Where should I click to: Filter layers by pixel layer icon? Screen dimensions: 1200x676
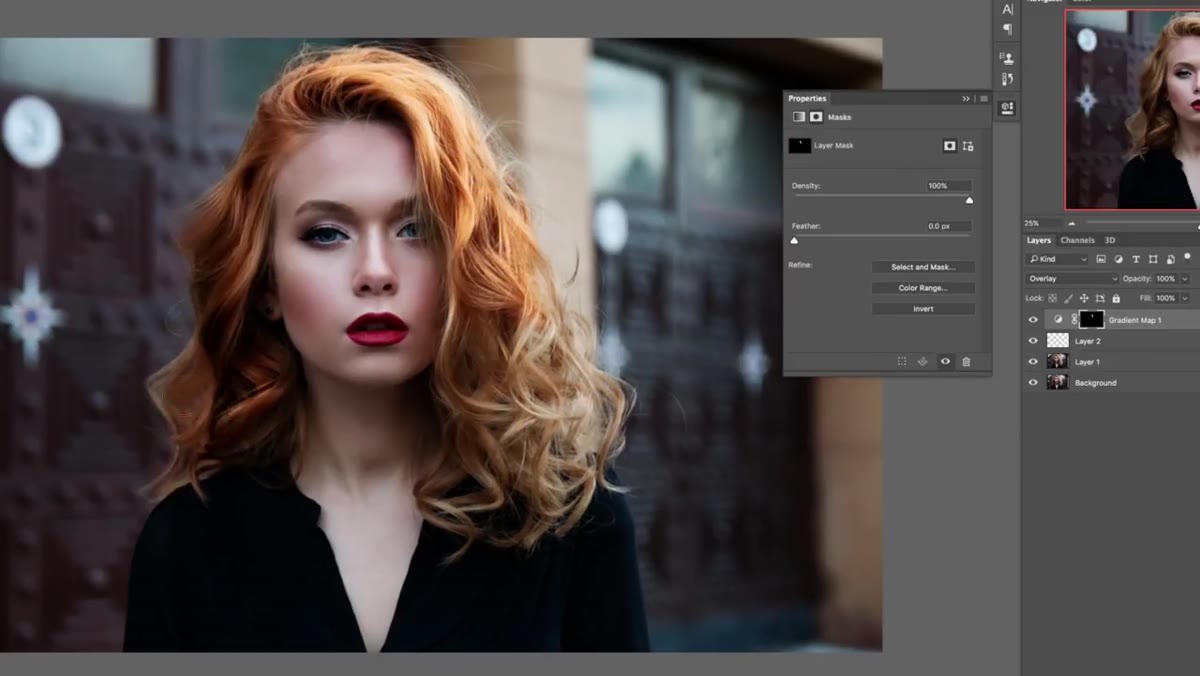click(1101, 259)
